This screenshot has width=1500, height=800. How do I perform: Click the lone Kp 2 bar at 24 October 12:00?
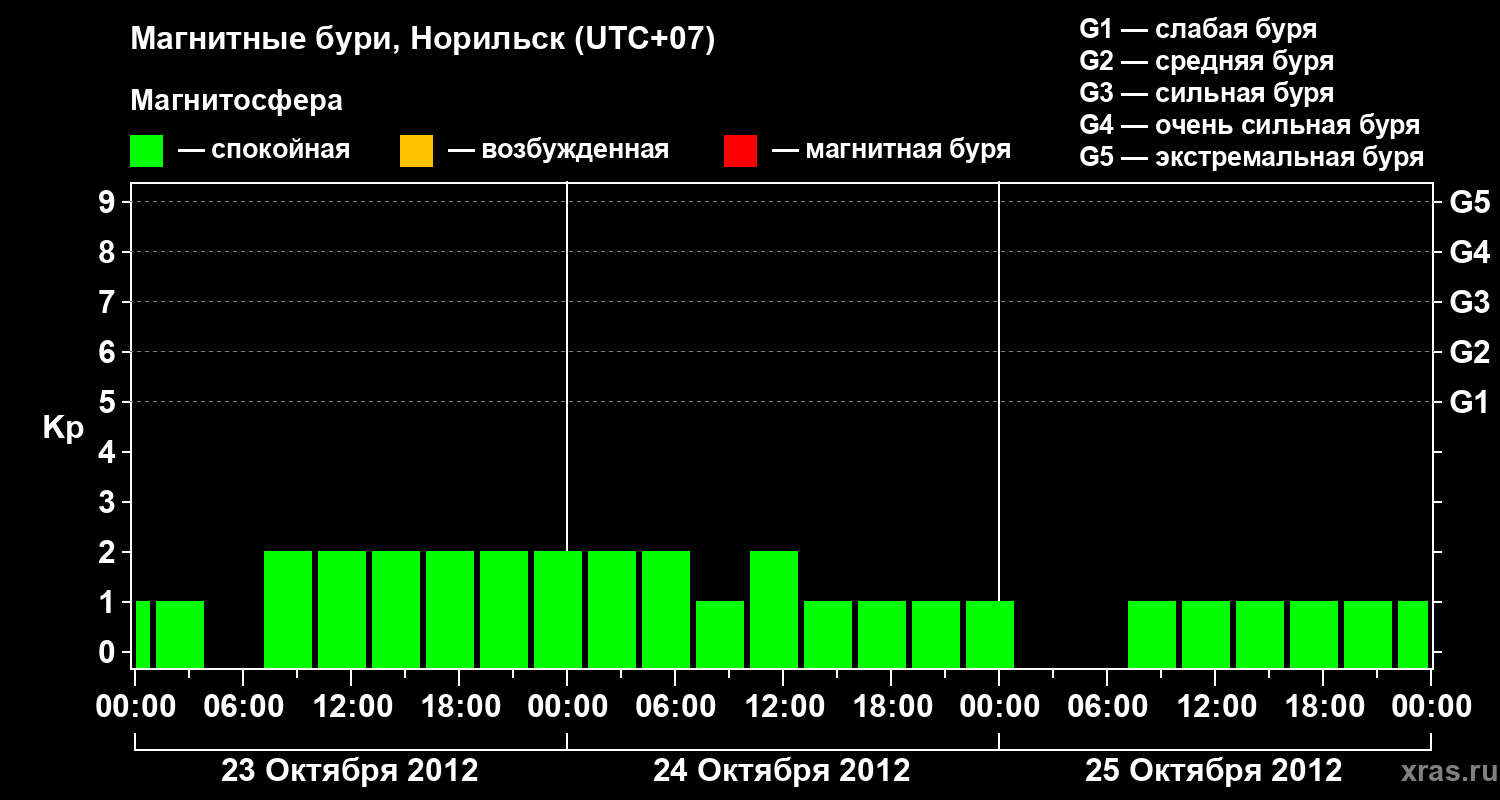[x=774, y=609]
